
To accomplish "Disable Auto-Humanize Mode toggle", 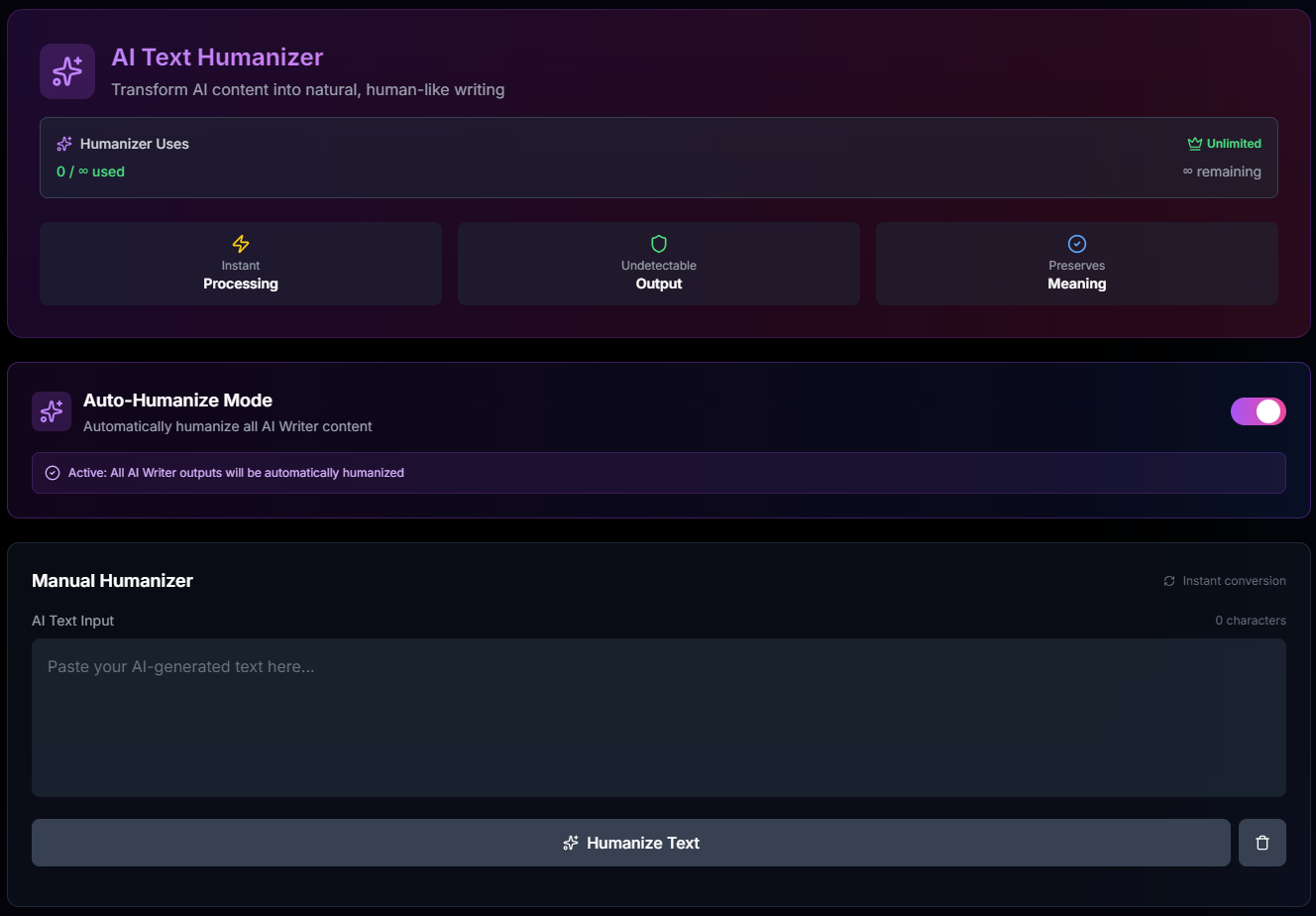I will (1258, 411).
